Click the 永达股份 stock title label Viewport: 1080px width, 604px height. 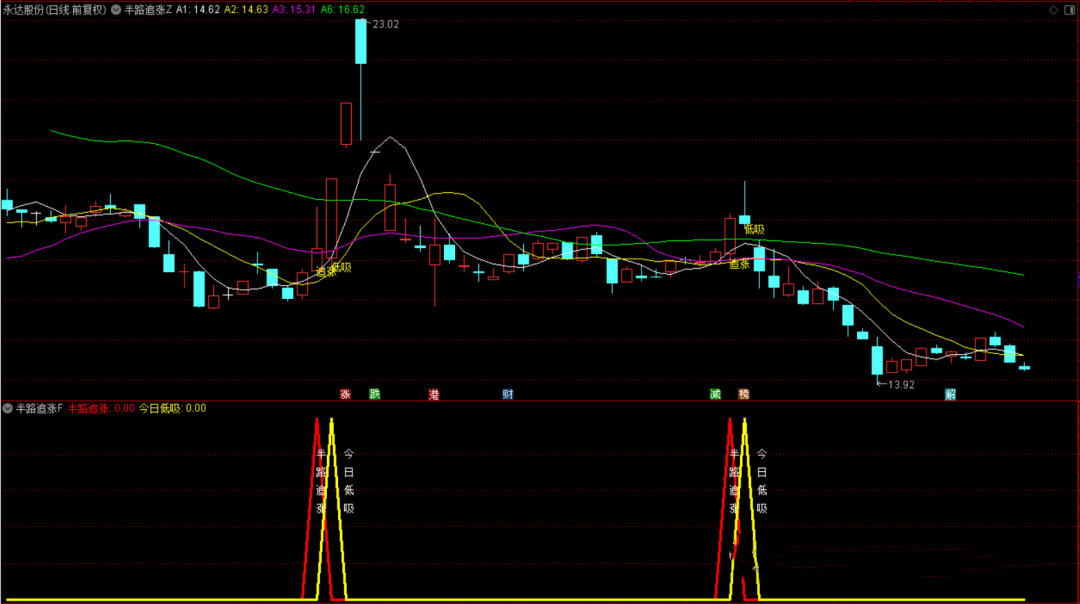click(54, 9)
